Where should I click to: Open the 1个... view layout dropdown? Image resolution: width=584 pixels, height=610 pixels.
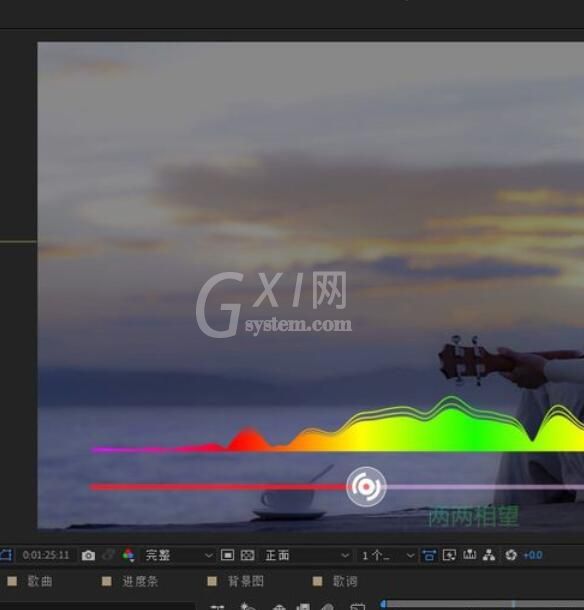click(388, 555)
